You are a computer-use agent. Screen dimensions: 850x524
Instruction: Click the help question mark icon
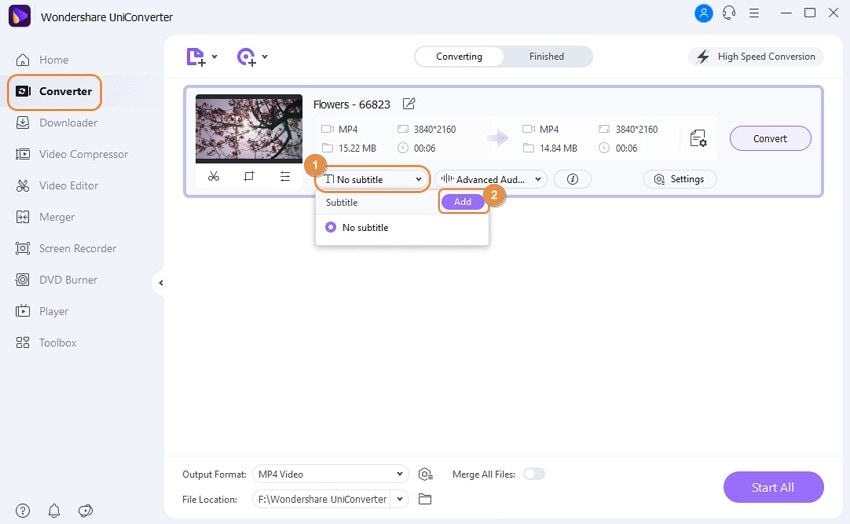(x=23, y=510)
